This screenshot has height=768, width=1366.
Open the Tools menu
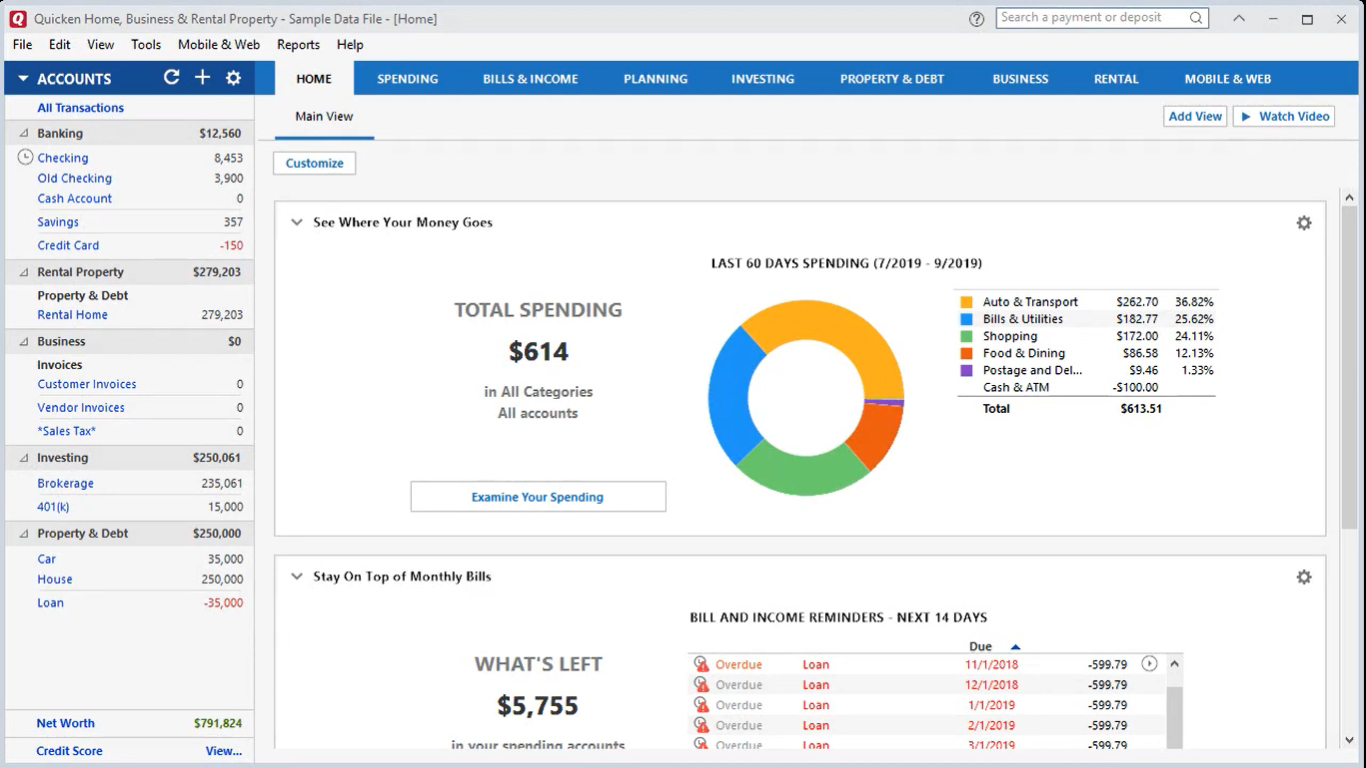click(146, 45)
